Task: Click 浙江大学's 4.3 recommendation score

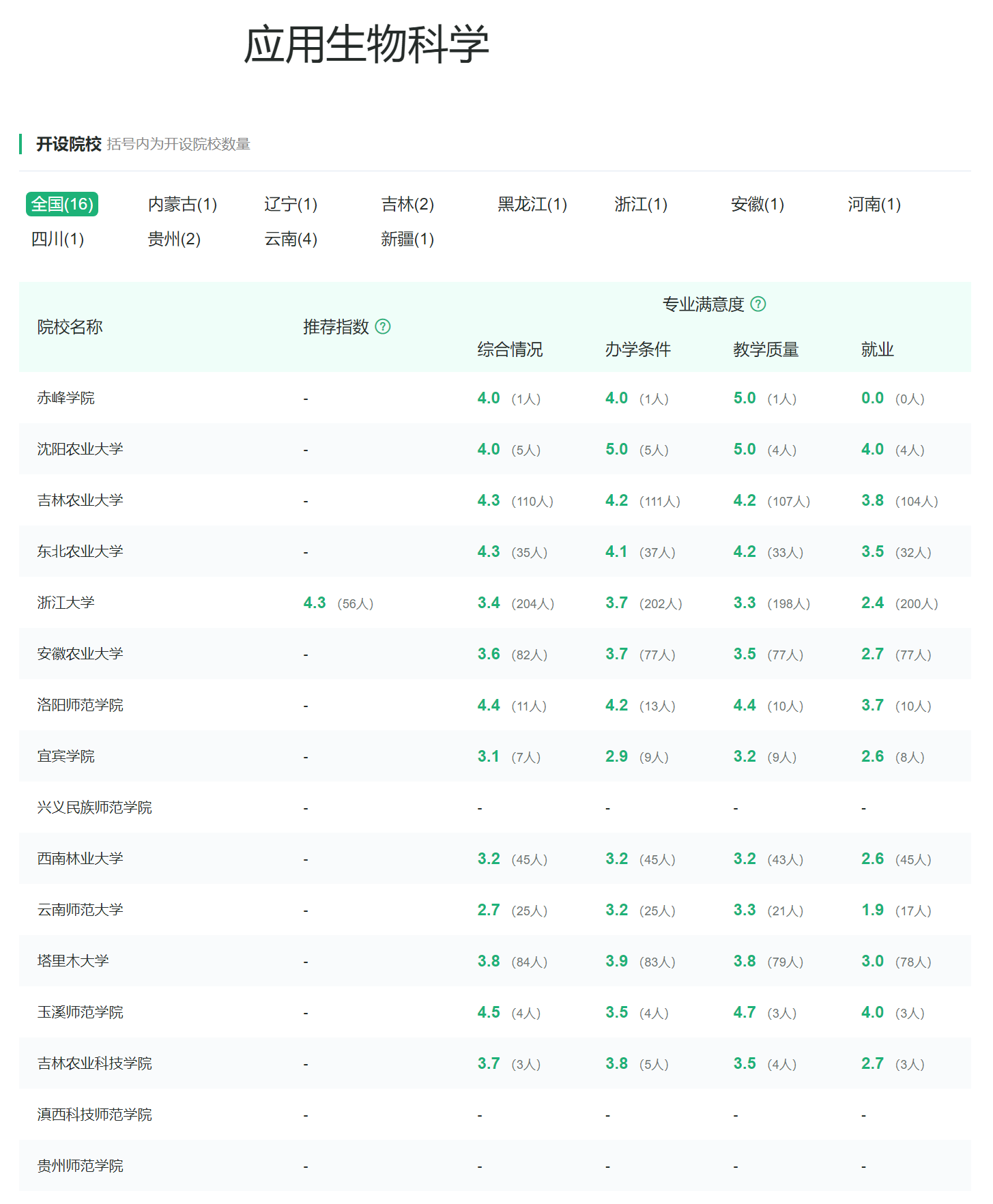Action: (x=315, y=603)
